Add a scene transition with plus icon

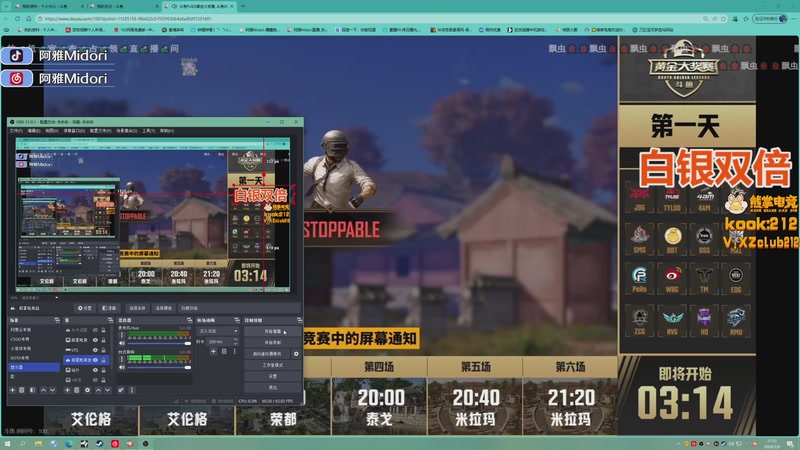click(x=213, y=352)
